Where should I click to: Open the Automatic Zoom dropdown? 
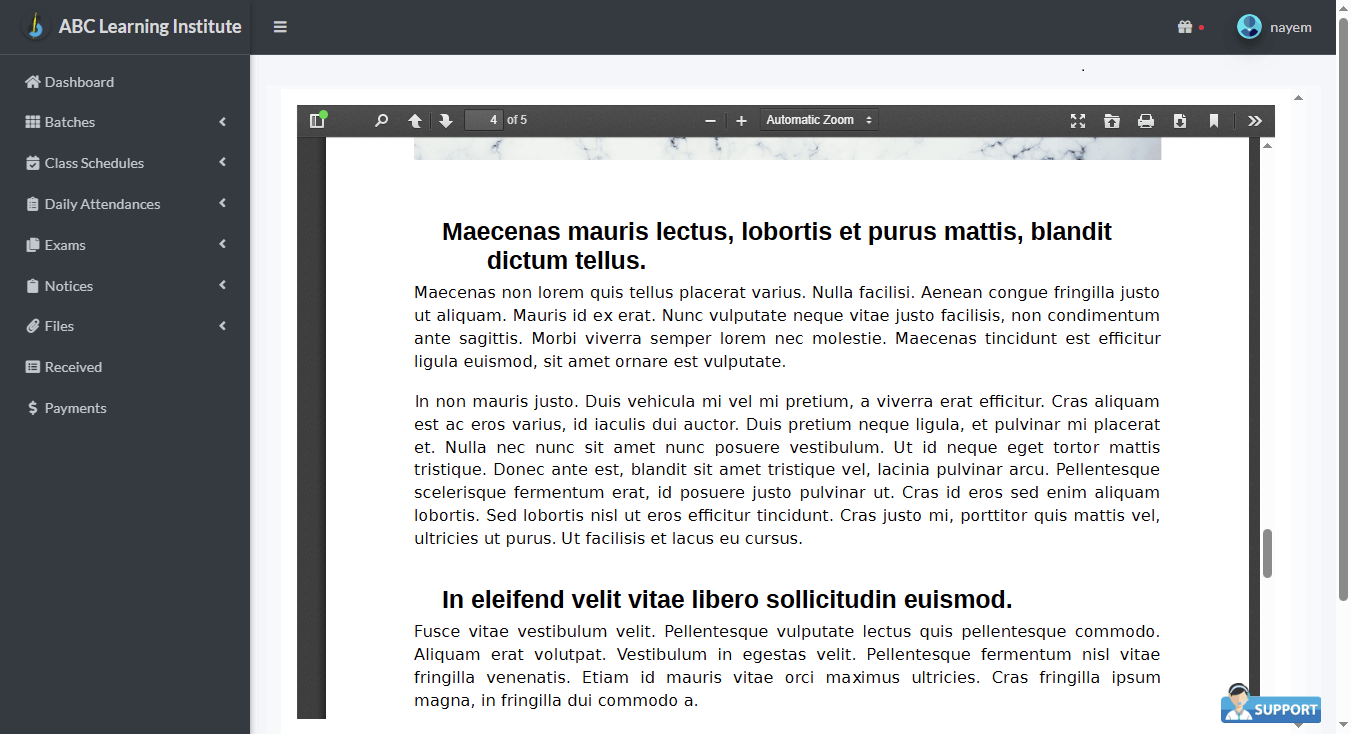[x=819, y=119]
